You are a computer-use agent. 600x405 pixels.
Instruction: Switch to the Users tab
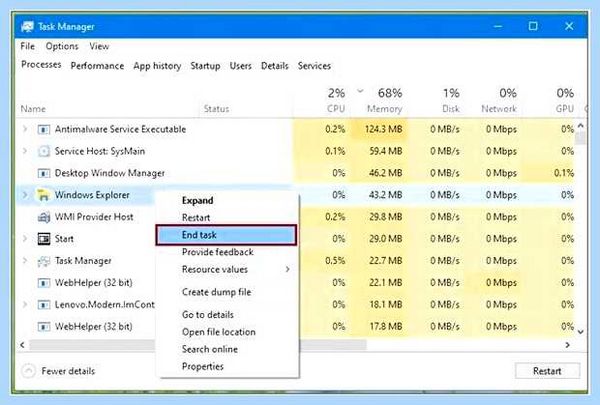(240, 66)
